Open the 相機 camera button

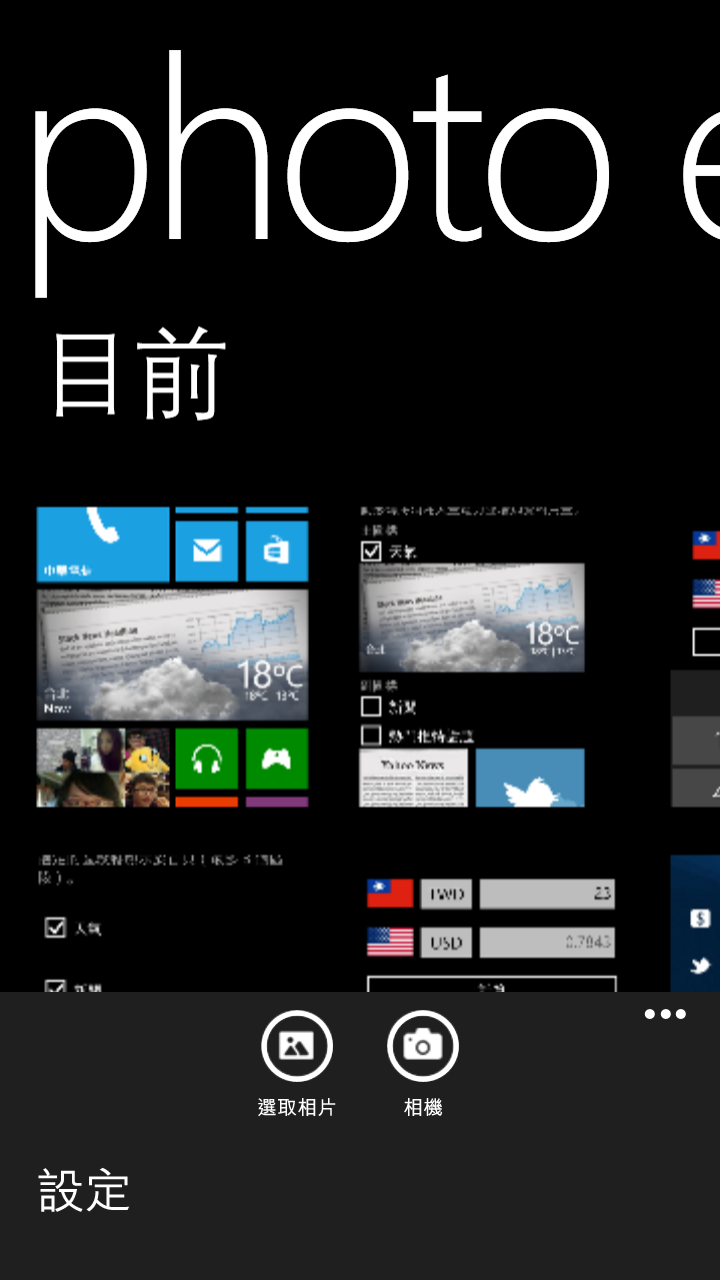[423, 1046]
